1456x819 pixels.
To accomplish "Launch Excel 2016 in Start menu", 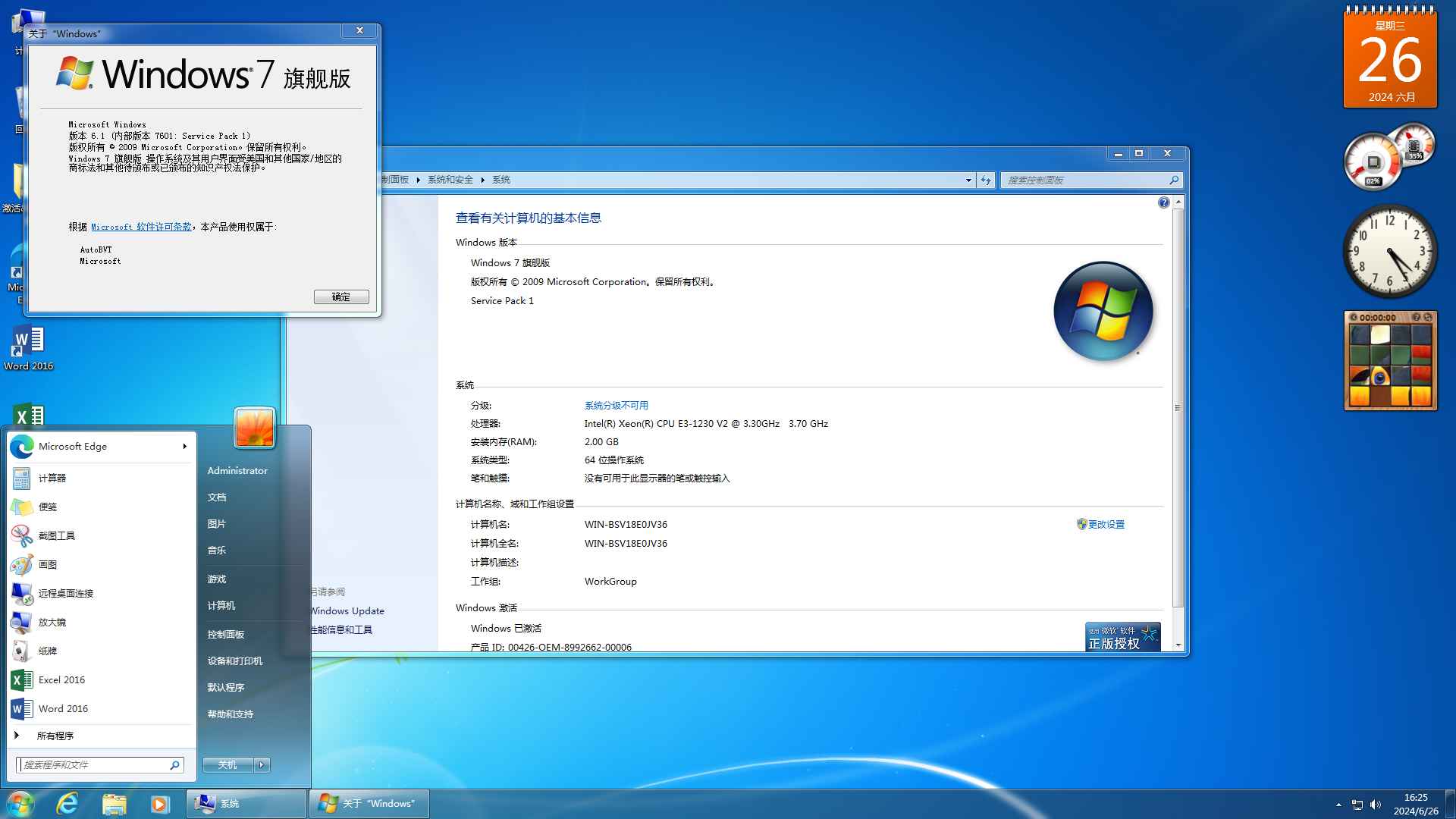I will 61,679.
